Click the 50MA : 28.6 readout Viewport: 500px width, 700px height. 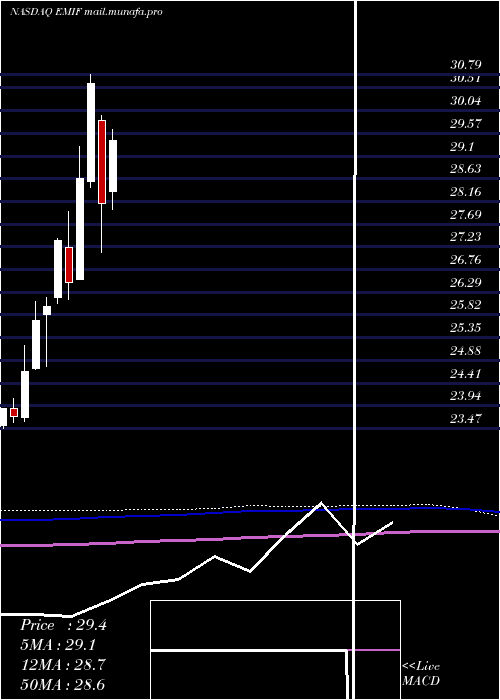(63, 684)
